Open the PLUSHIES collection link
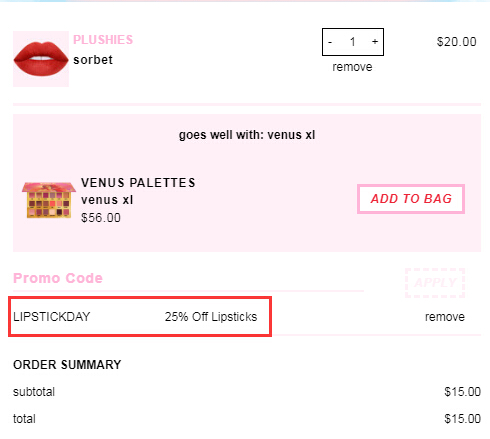Screen dimensions: 490x439 tap(103, 40)
